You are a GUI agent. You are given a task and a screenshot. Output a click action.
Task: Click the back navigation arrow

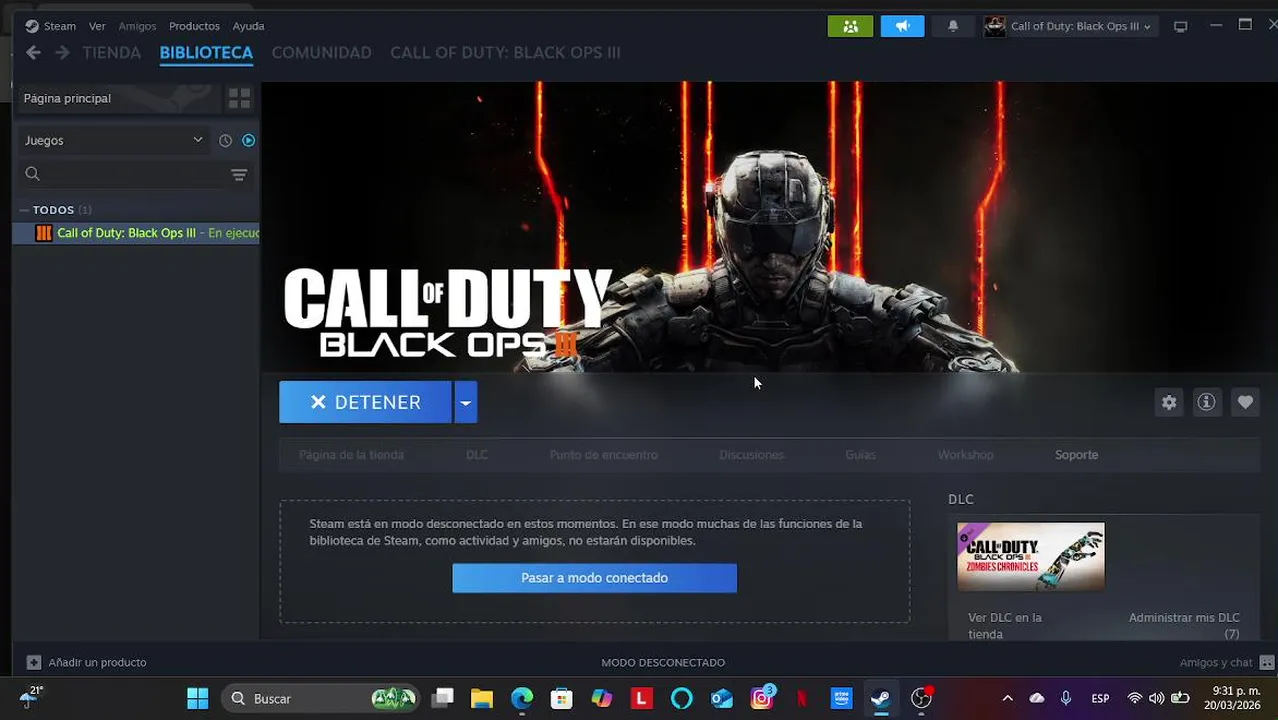(33, 53)
